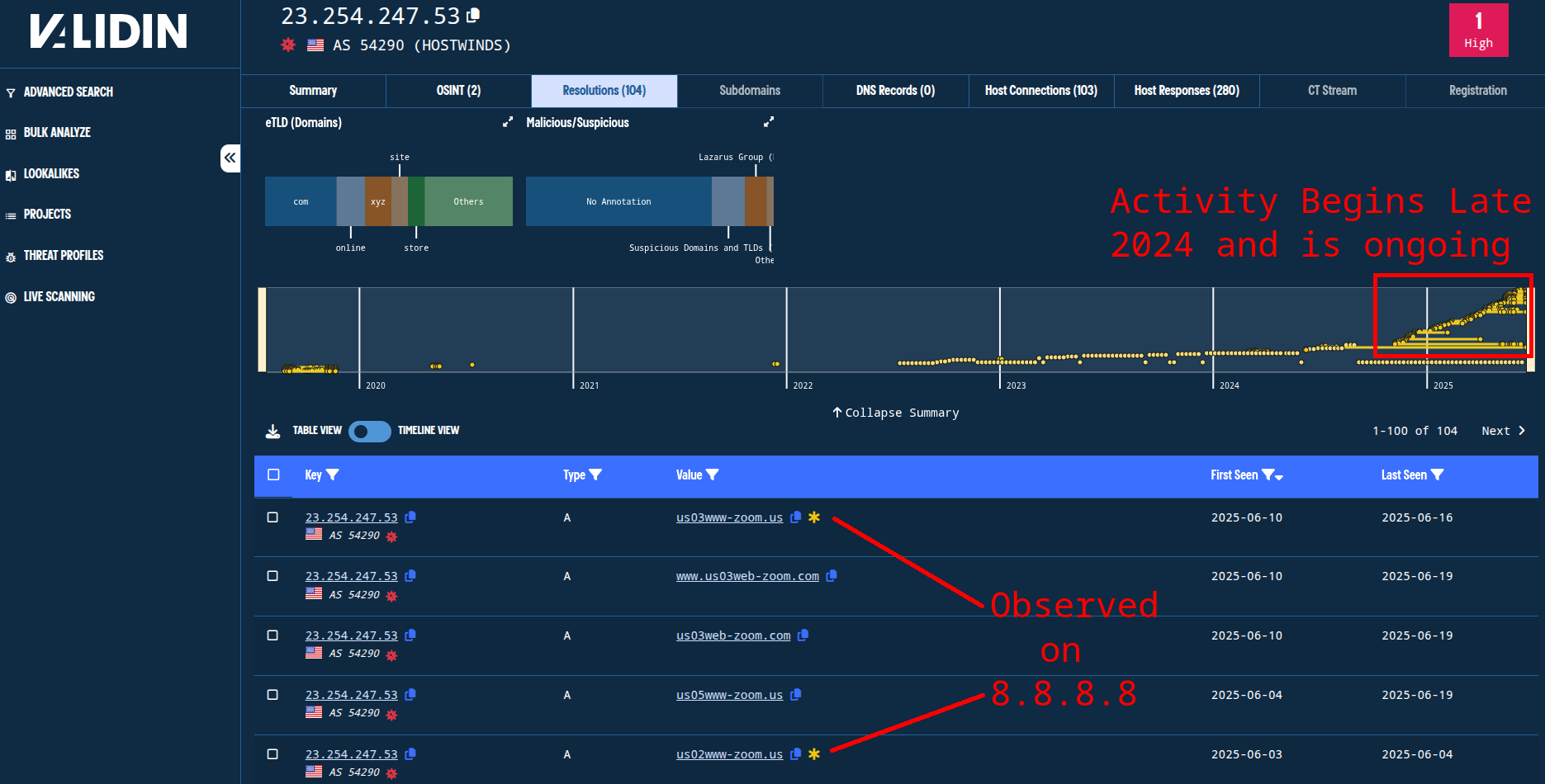Expand the eTLD (Domains) chart
The height and width of the screenshot is (784, 1545).
click(x=507, y=122)
